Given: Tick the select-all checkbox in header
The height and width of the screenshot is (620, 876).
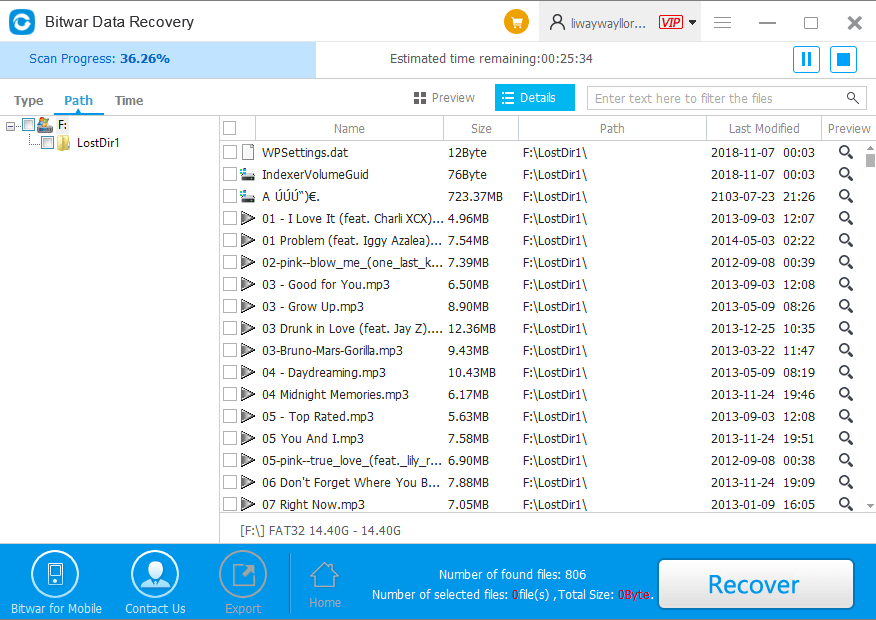Looking at the screenshot, I should pyautogui.click(x=229, y=128).
